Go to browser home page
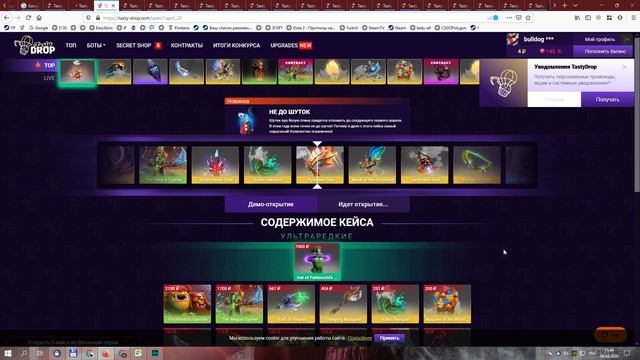Screen dimensions: 640x360 39,18
